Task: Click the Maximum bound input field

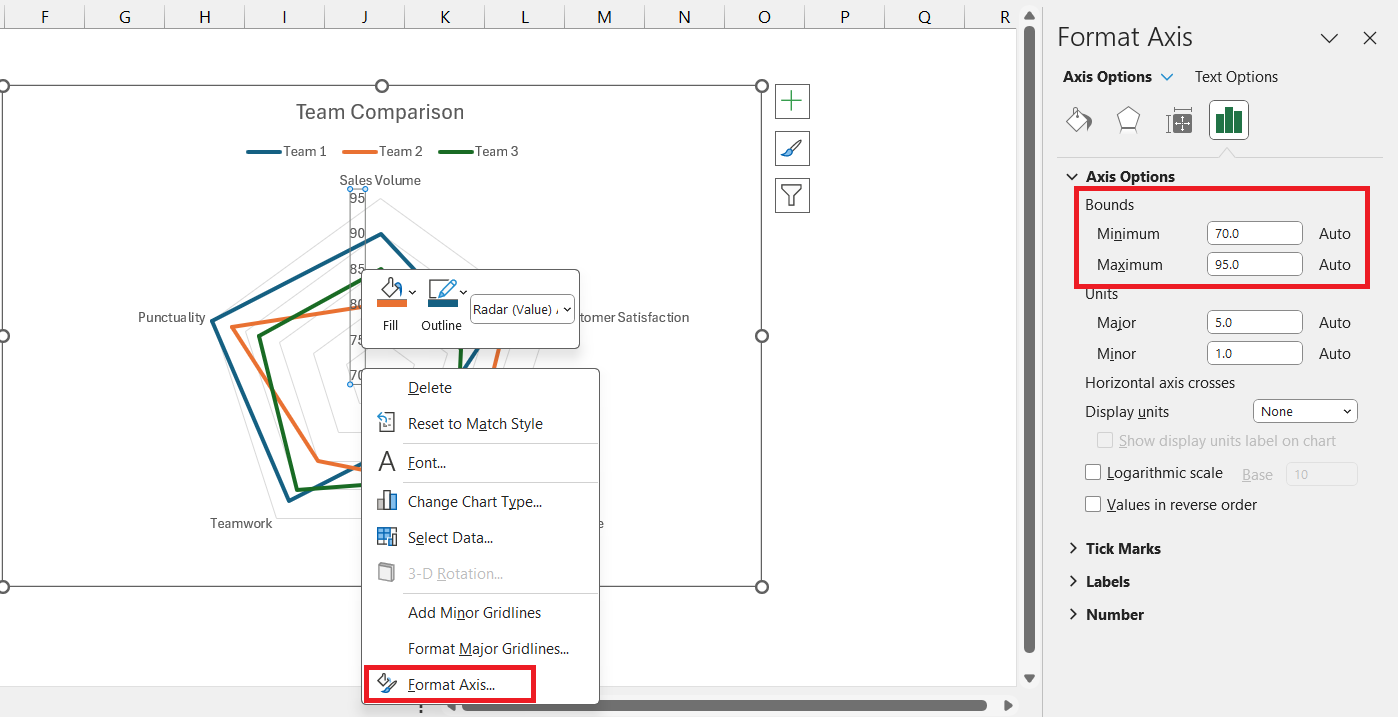Action: point(1254,264)
